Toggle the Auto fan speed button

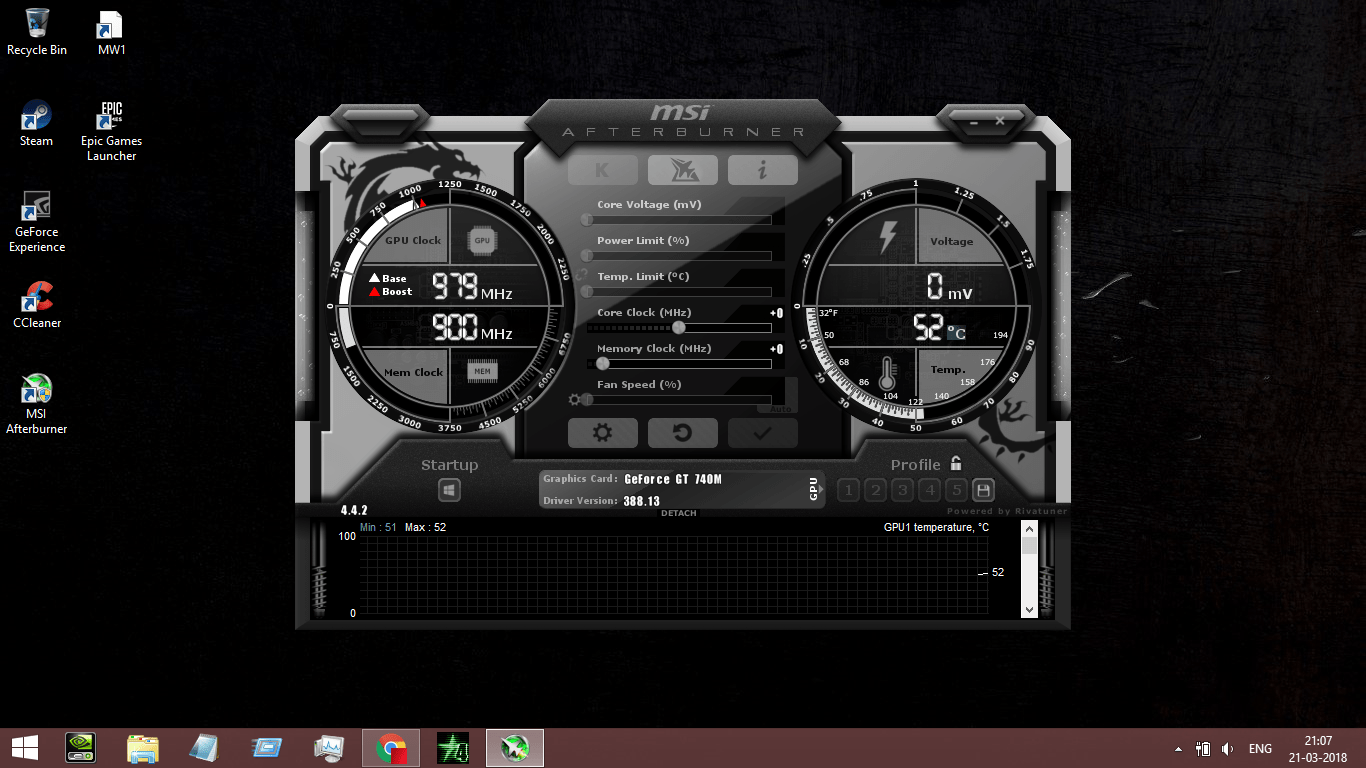click(x=777, y=408)
